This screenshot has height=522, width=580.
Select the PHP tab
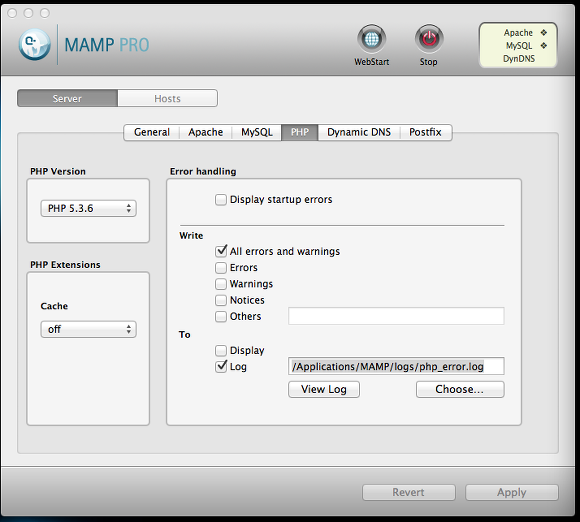tap(300, 132)
